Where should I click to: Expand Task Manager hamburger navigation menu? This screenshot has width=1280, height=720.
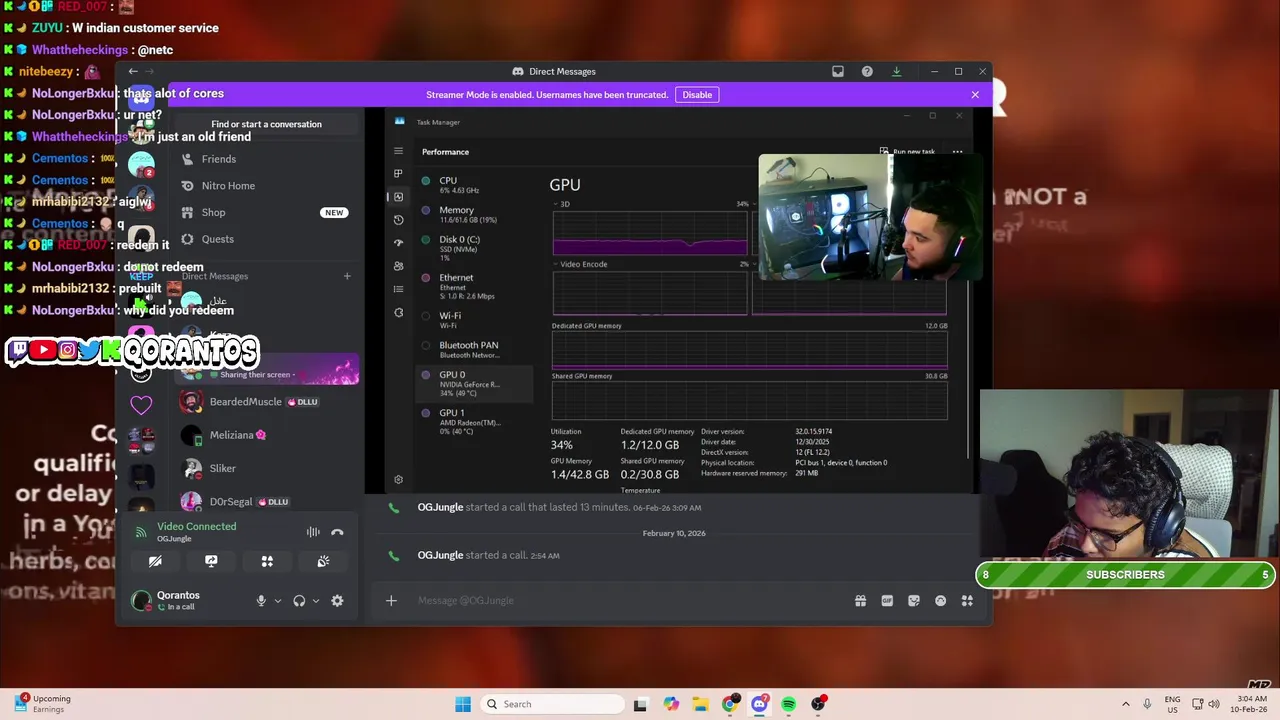(398, 151)
